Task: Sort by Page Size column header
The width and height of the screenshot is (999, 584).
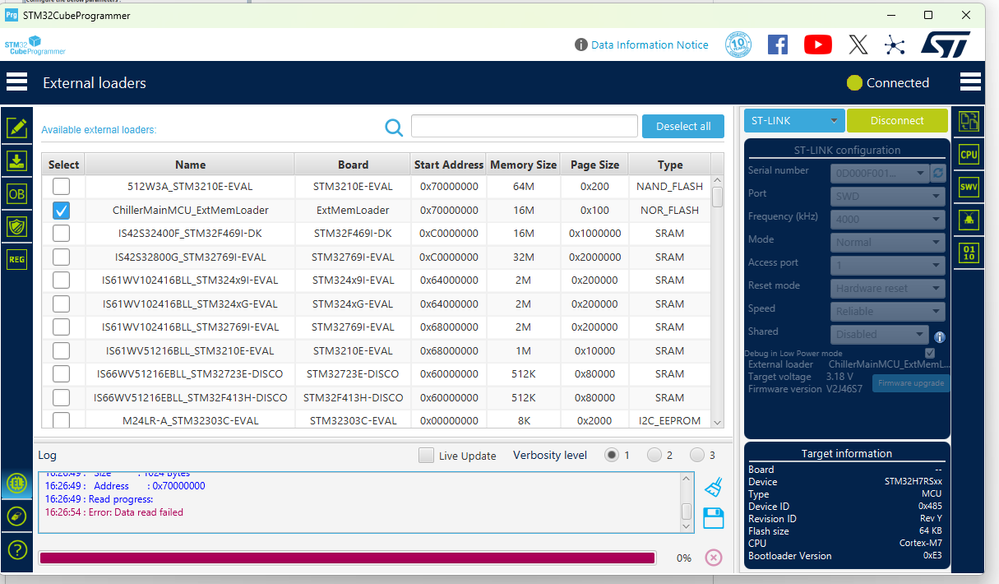Action: tap(594, 164)
